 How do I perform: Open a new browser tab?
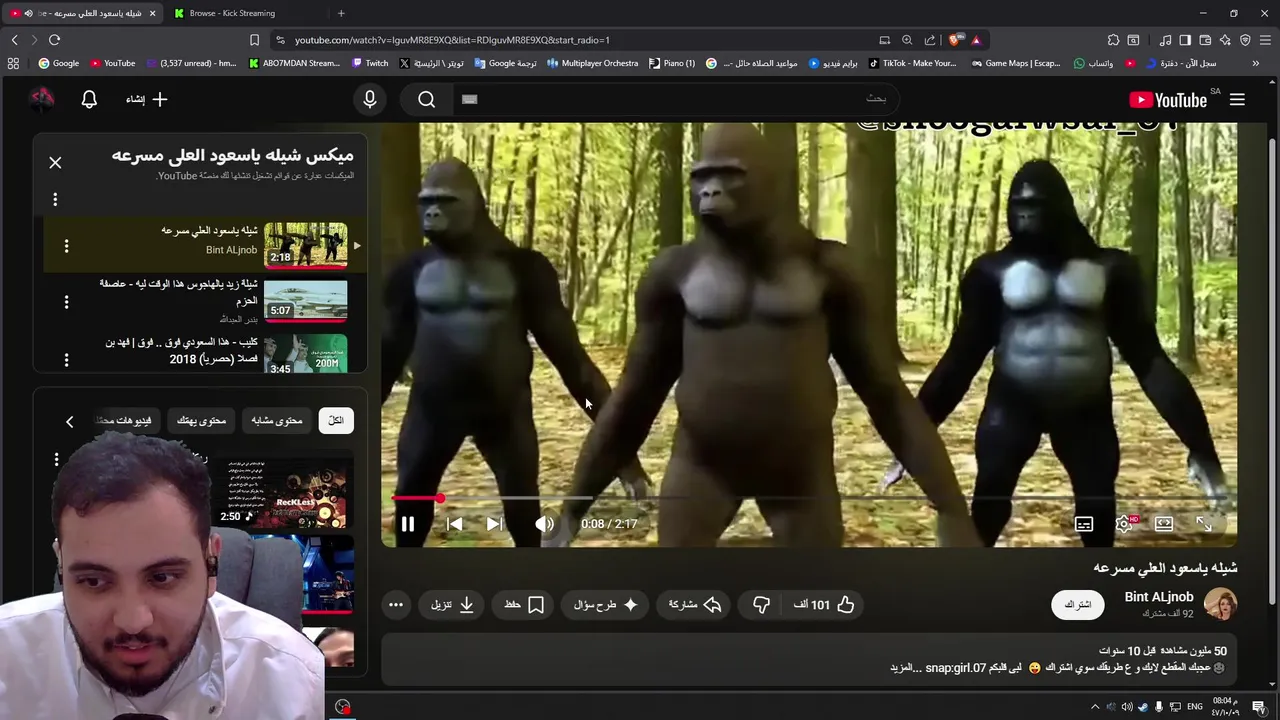341,13
